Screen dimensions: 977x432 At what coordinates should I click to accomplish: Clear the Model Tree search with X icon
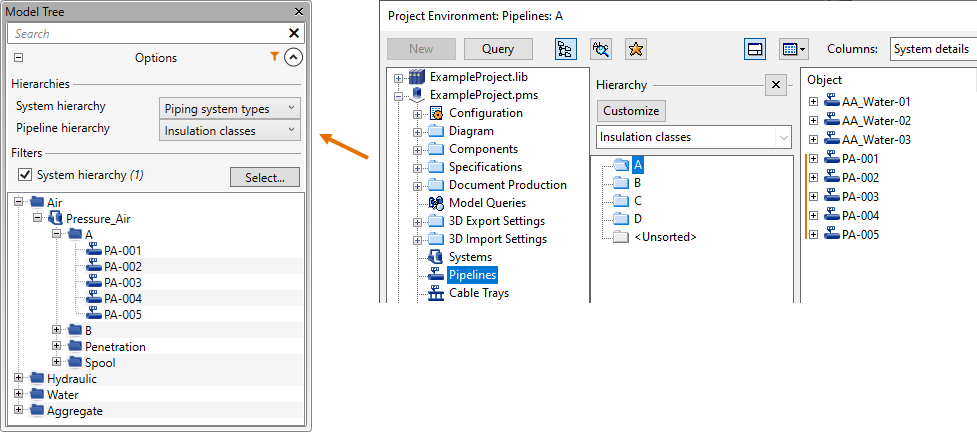(x=294, y=33)
